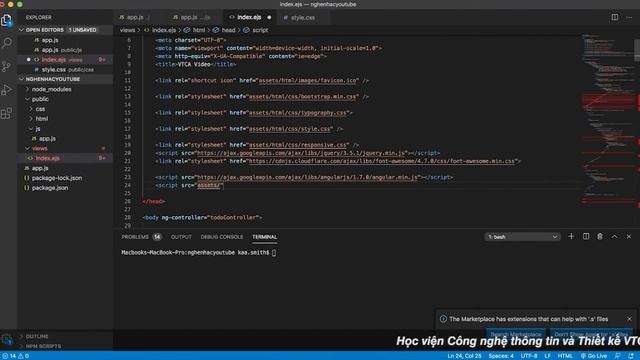Image resolution: width=640 pixels, height=360 pixels.
Task: Click the html breadcrumb item
Action: pos(199,30)
